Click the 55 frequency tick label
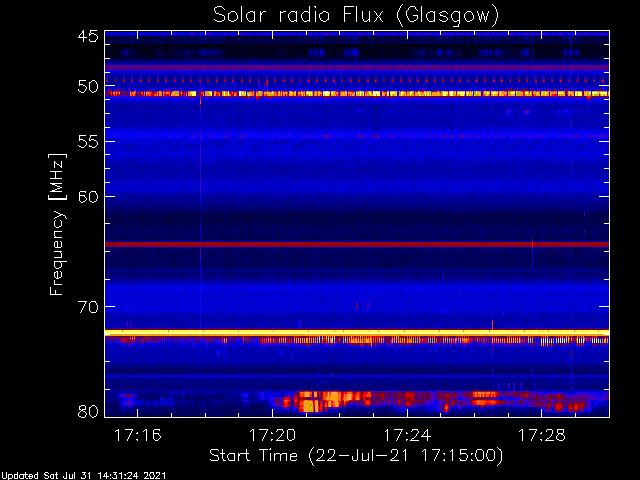Screen dimensions: 640x480 [x=88, y=142]
